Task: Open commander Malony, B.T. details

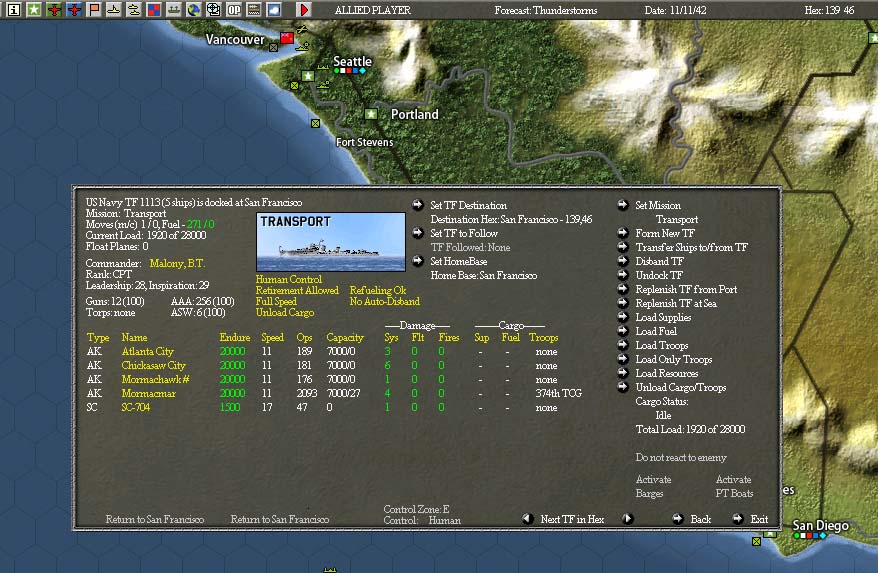Action: (x=177, y=263)
